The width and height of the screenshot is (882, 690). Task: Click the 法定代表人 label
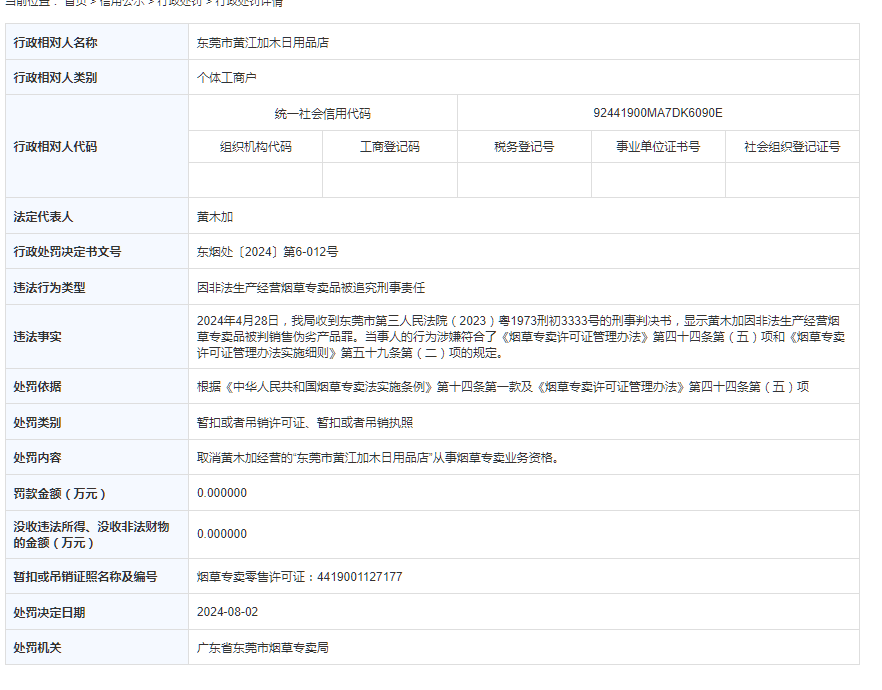43,217
